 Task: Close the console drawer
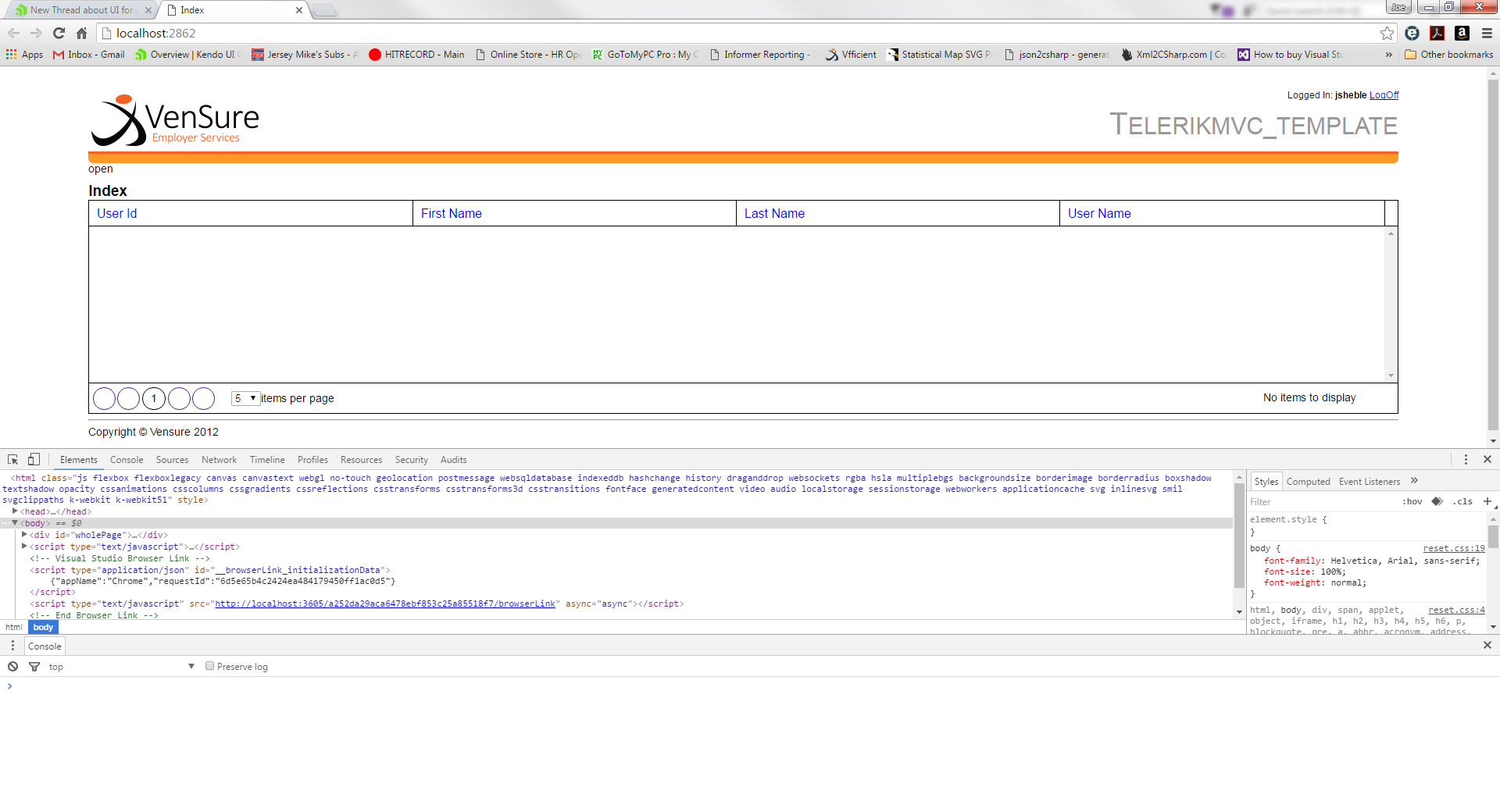click(x=1487, y=645)
